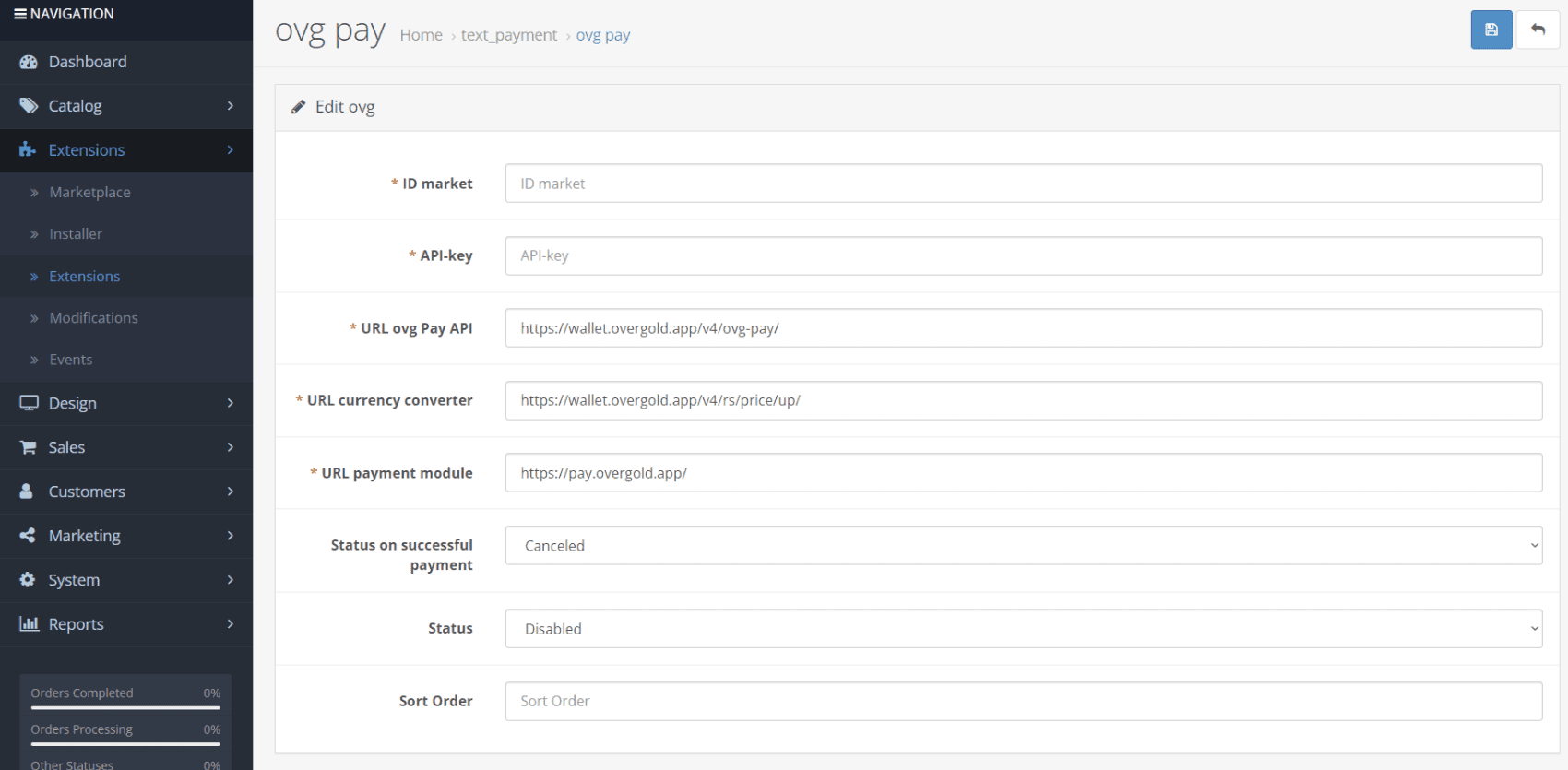The width and height of the screenshot is (1568, 770).
Task: Click the System gear icon
Action: coord(28,580)
